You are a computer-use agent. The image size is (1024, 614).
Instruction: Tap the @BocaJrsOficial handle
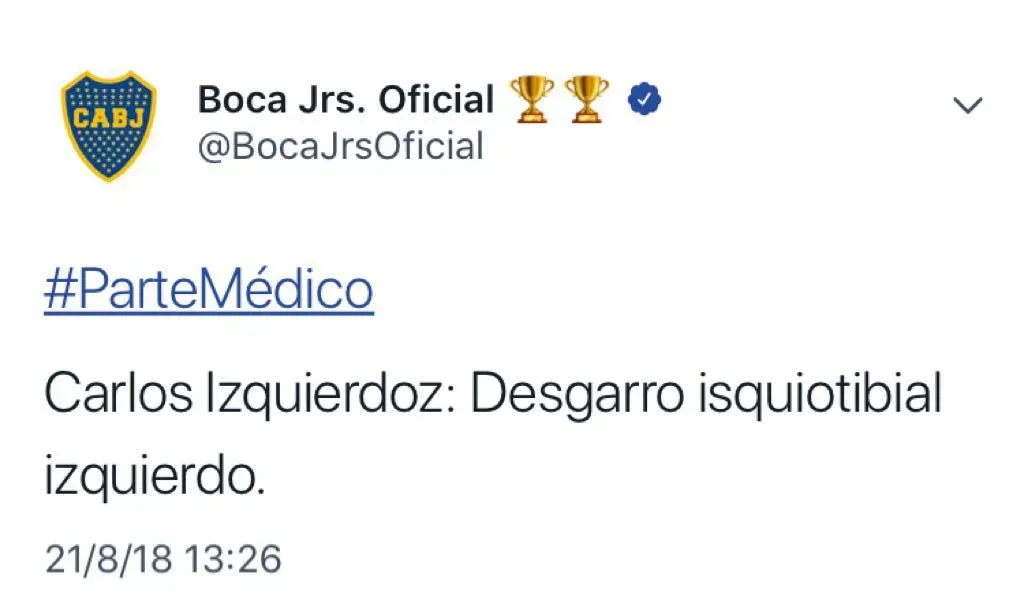tap(341, 147)
